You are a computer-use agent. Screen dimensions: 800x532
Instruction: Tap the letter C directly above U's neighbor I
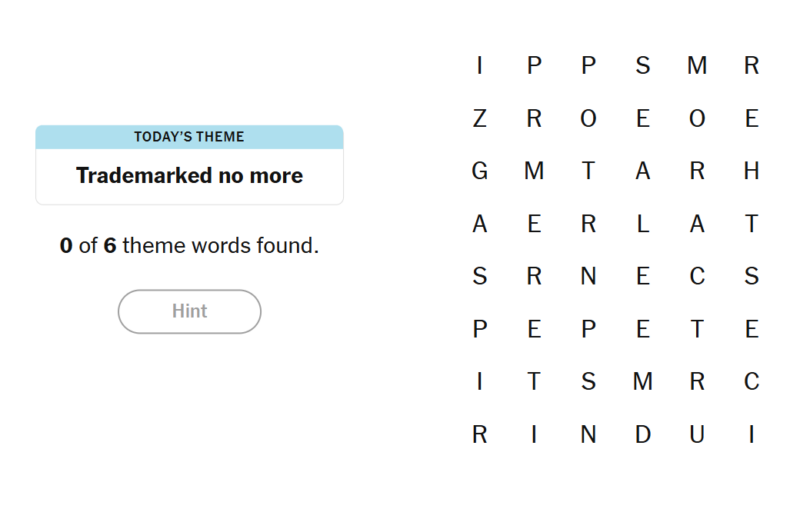pos(752,382)
